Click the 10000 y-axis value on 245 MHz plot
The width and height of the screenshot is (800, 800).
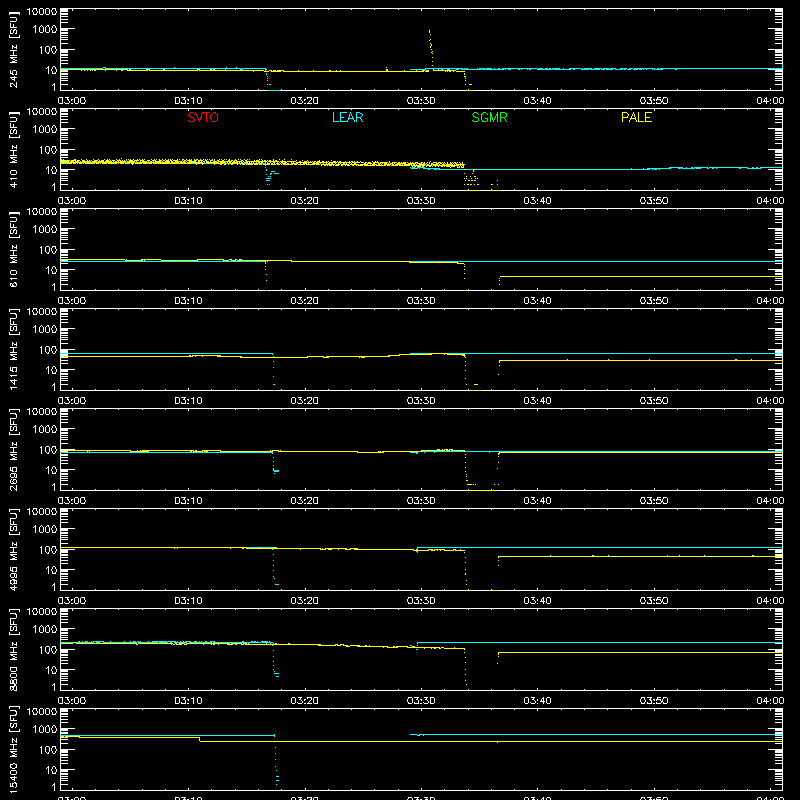click(42, 12)
